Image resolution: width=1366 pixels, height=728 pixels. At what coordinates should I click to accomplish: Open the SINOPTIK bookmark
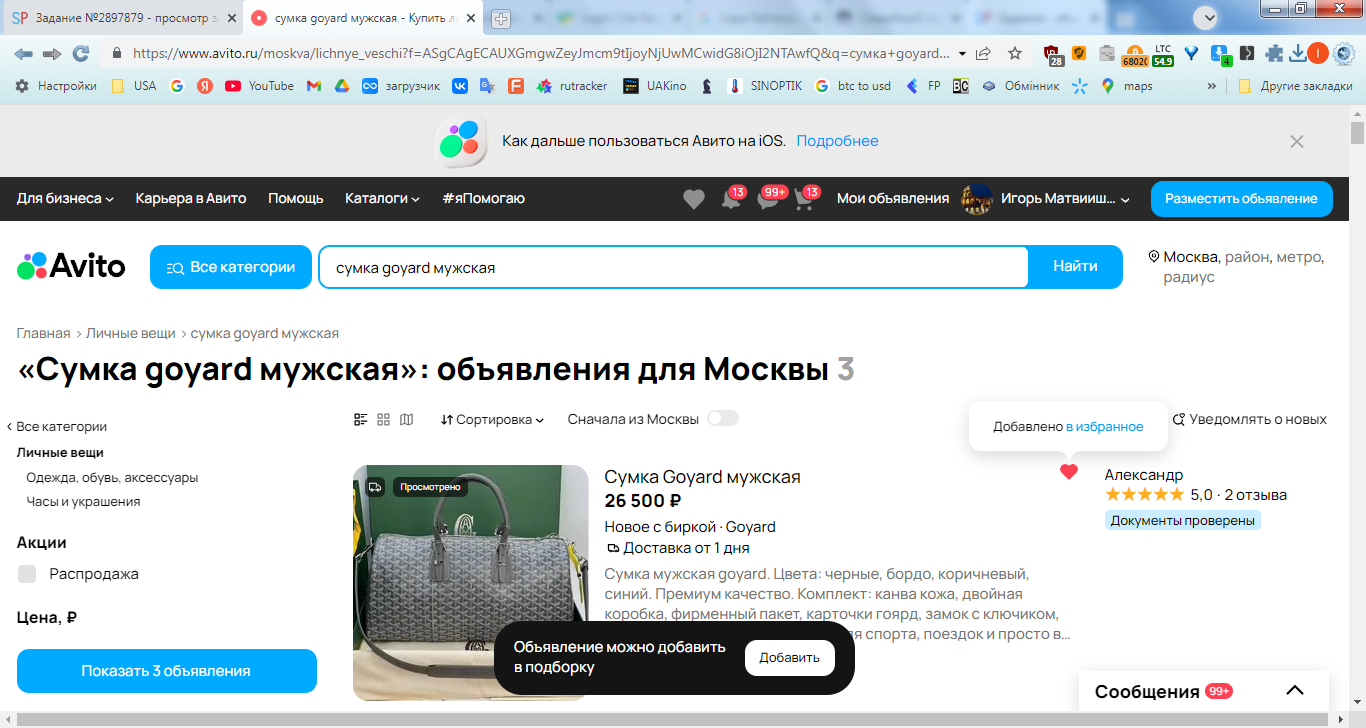click(765, 86)
